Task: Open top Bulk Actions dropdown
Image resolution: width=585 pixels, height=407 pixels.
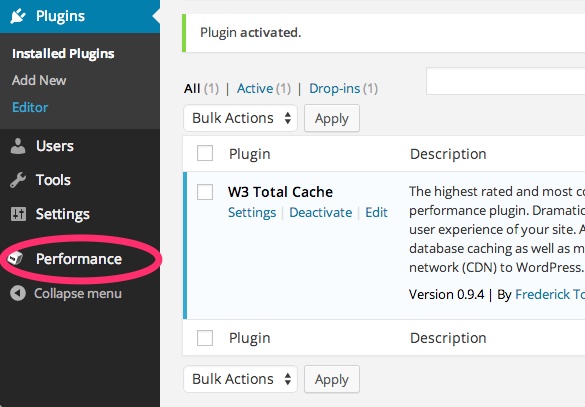Action: coord(240,118)
